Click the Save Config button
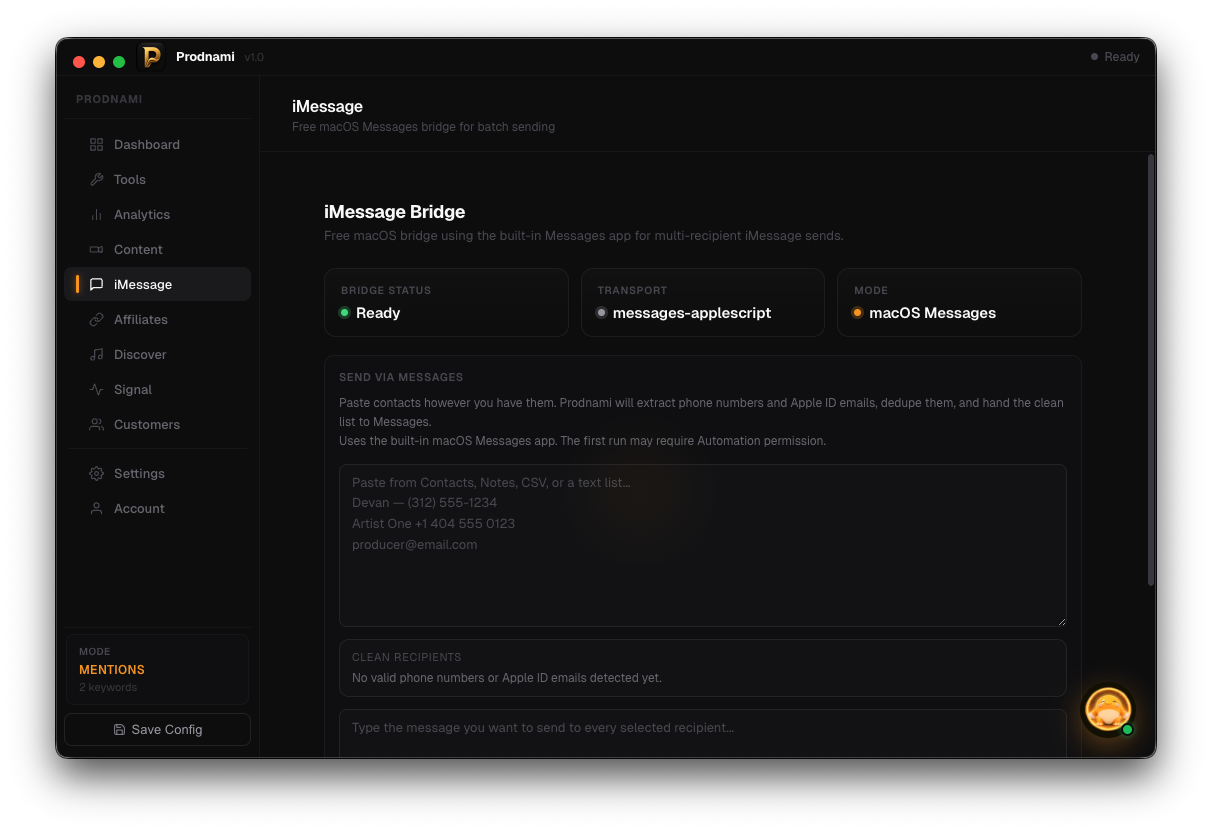 [x=157, y=730]
